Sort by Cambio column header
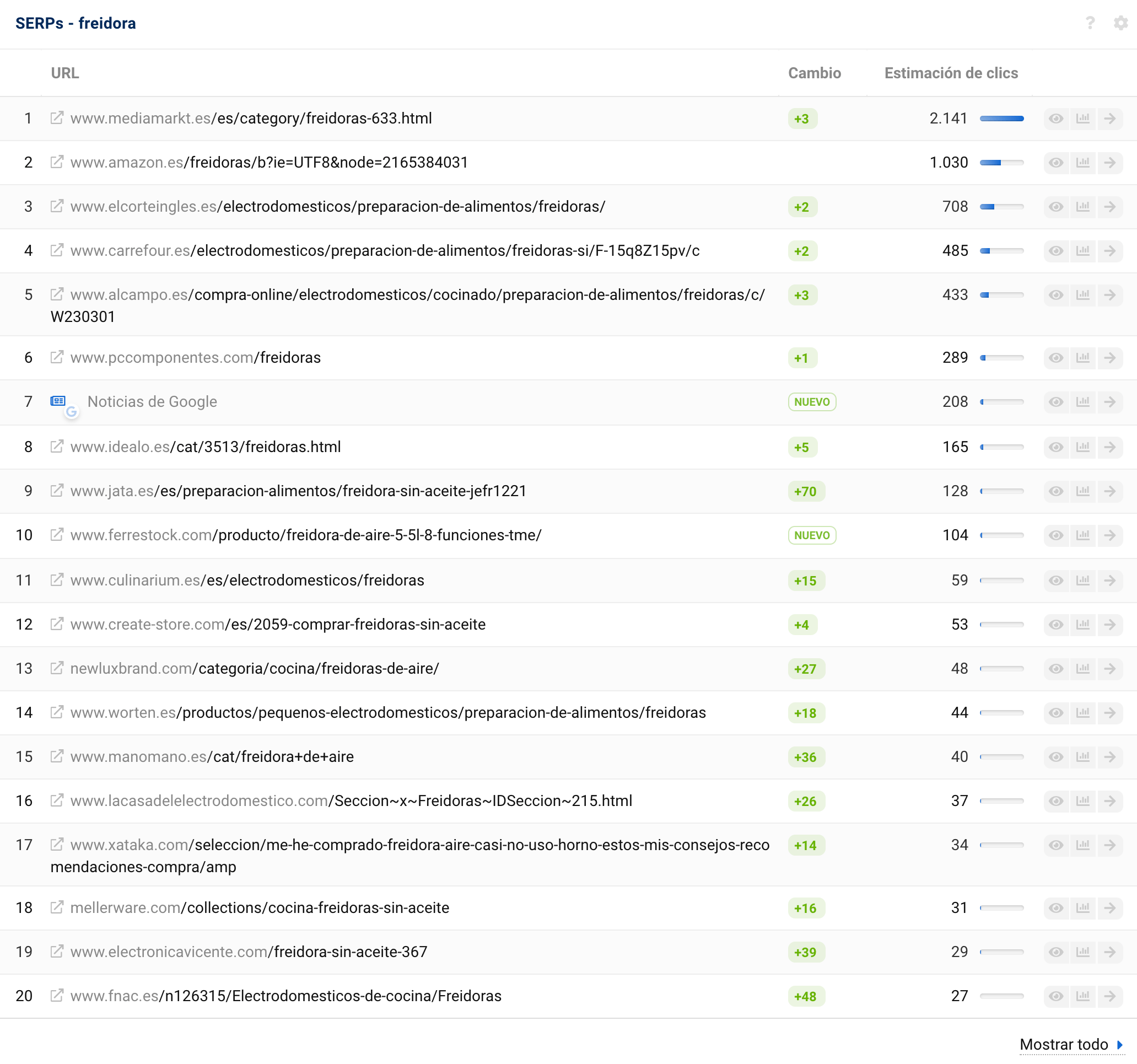 point(814,73)
